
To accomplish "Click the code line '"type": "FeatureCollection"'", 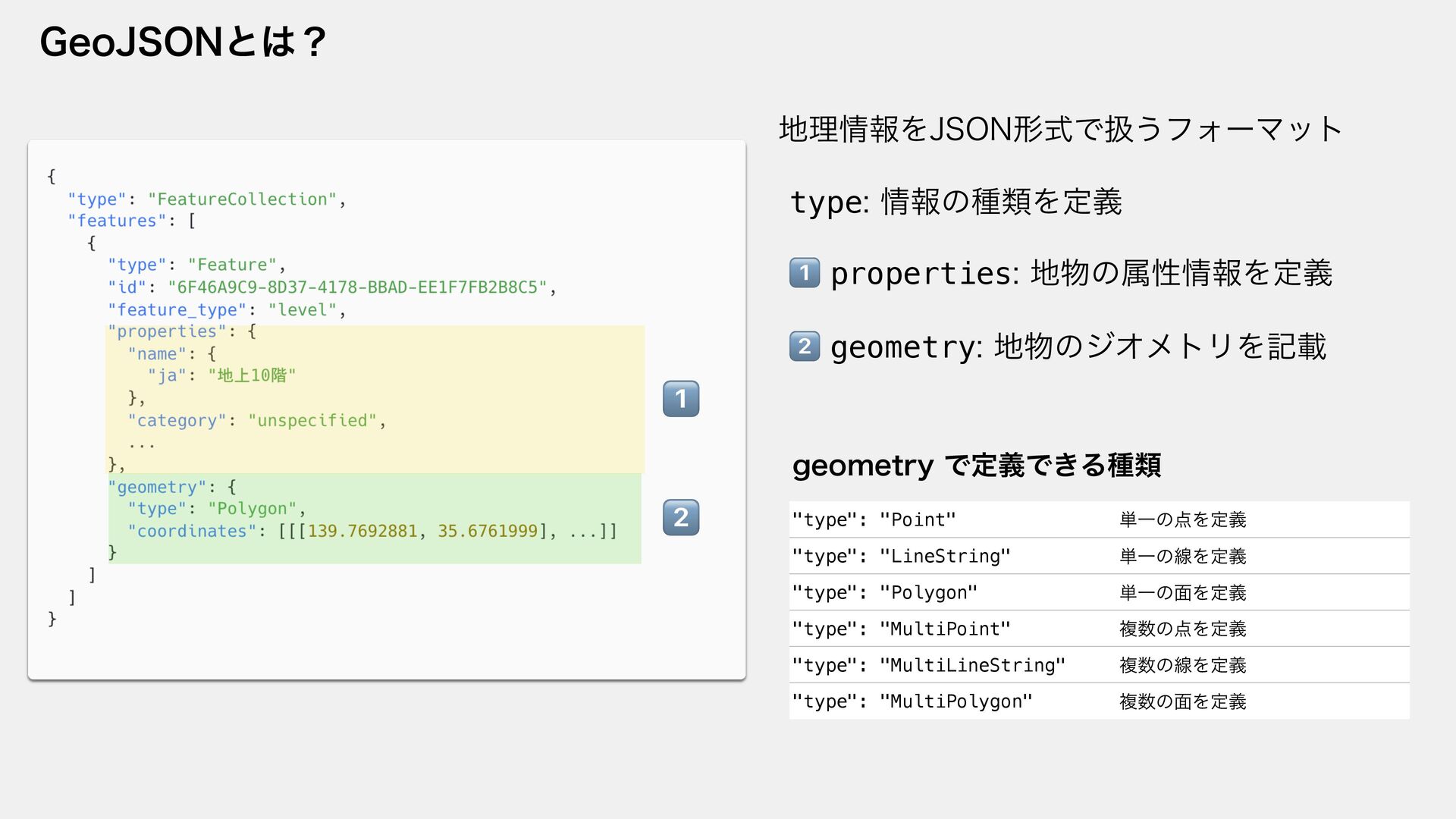I will coord(207,199).
